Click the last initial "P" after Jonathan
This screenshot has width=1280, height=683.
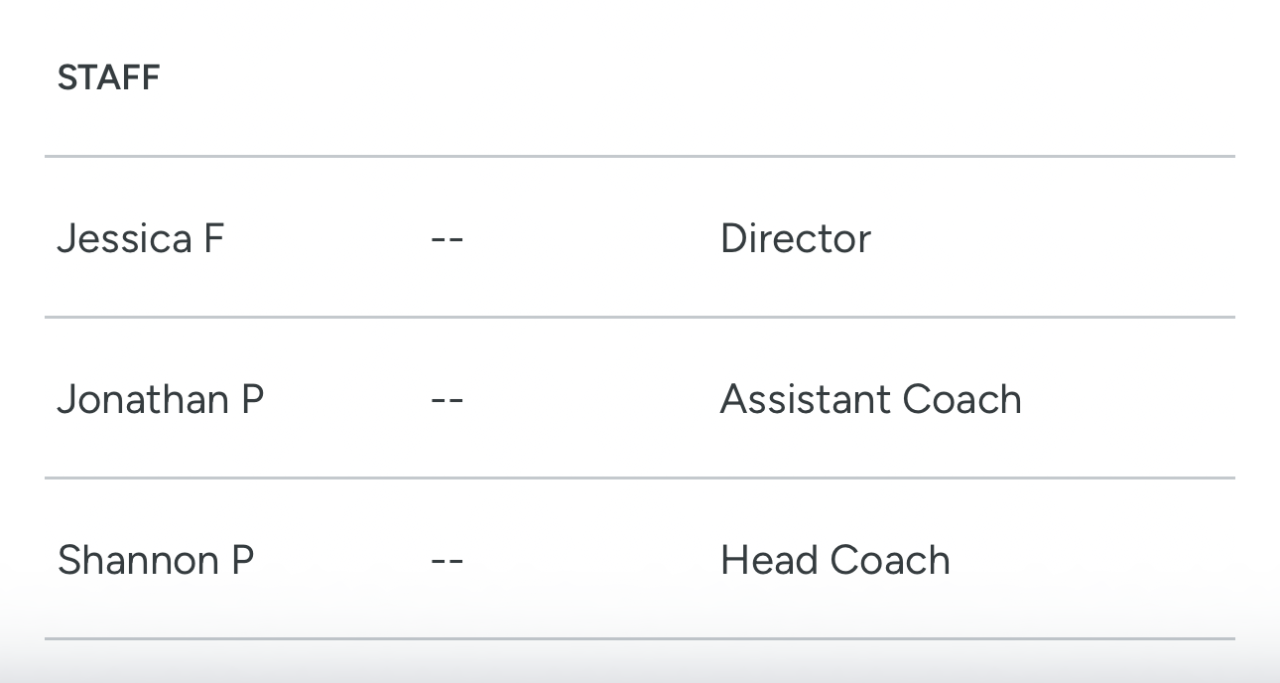pyautogui.click(x=252, y=400)
